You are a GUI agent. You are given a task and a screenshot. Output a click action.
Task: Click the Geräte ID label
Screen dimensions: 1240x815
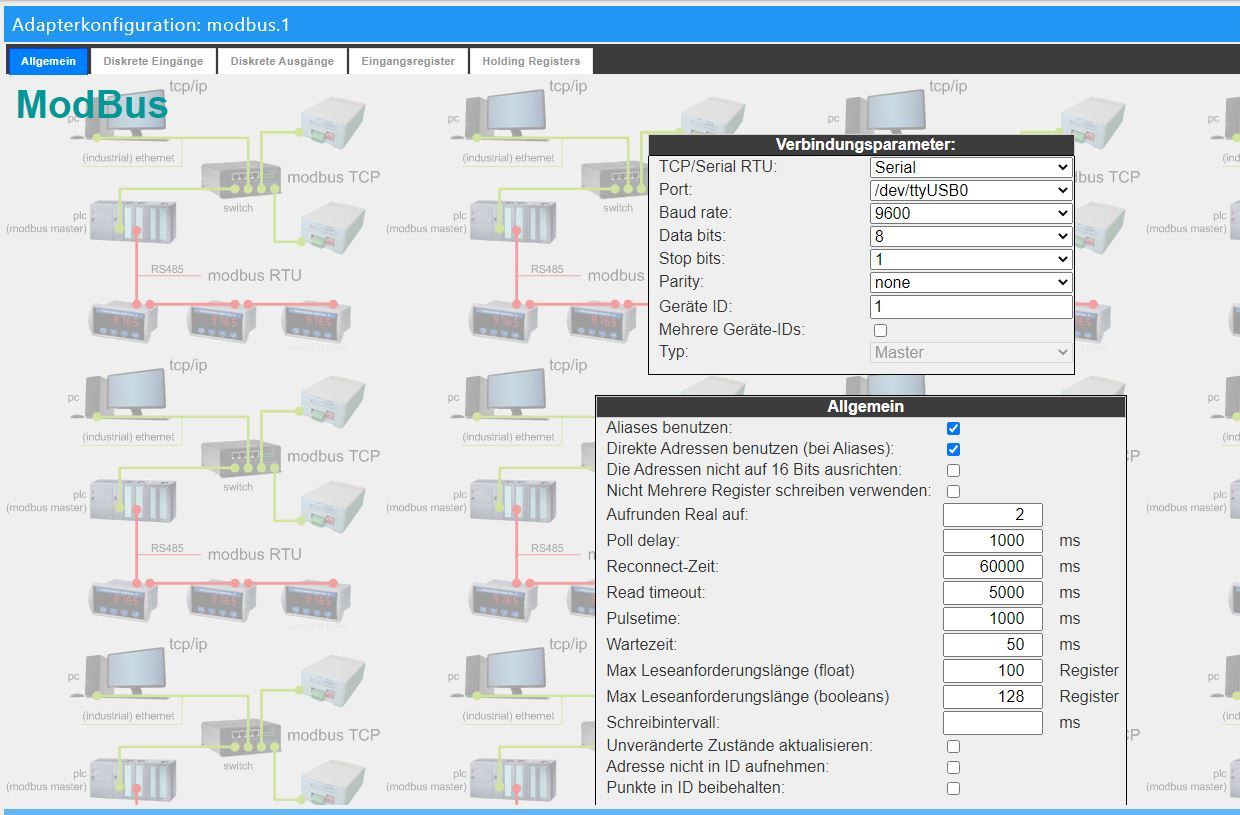[x=696, y=307]
